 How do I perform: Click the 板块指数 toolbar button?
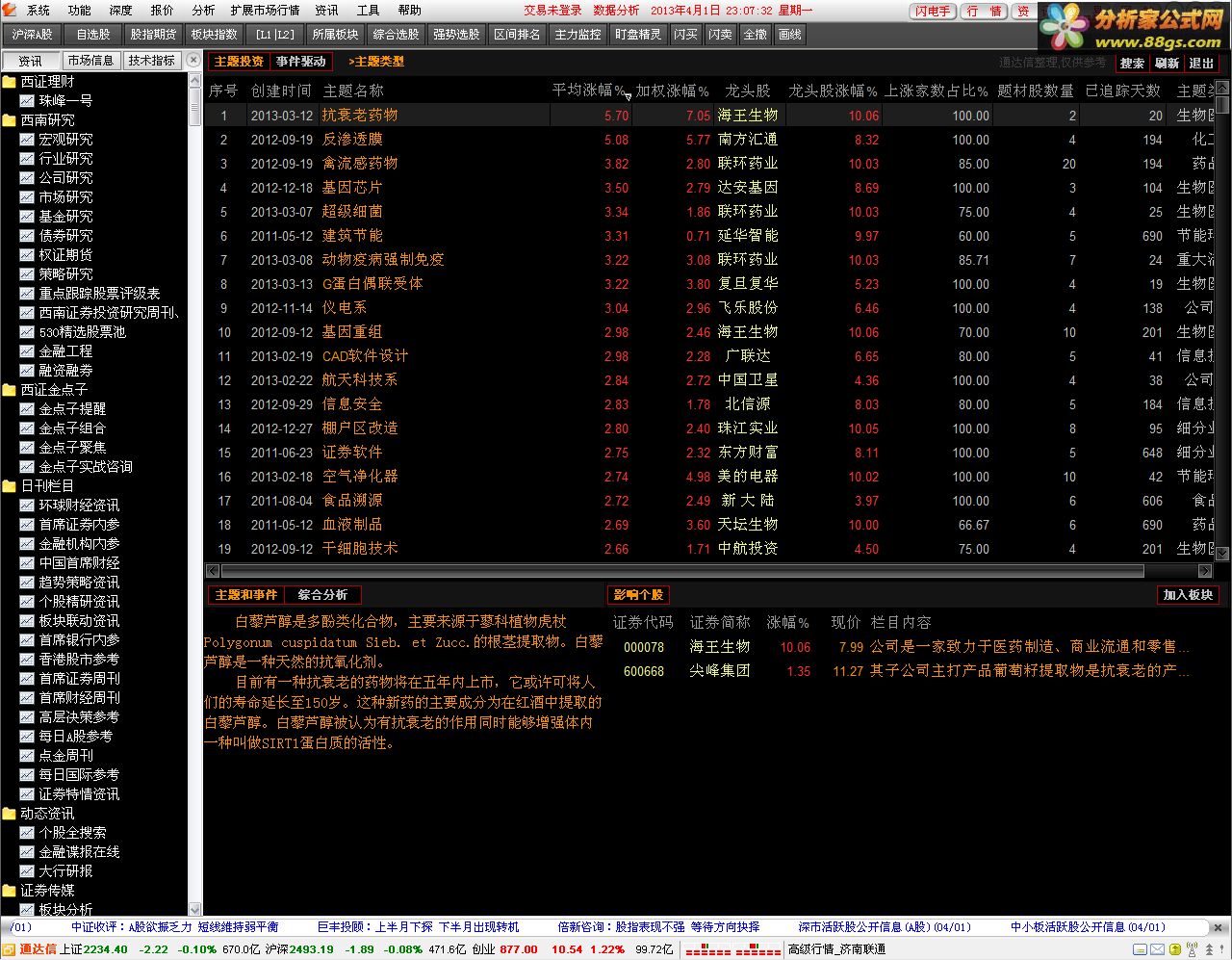click(x=214, y=35)
